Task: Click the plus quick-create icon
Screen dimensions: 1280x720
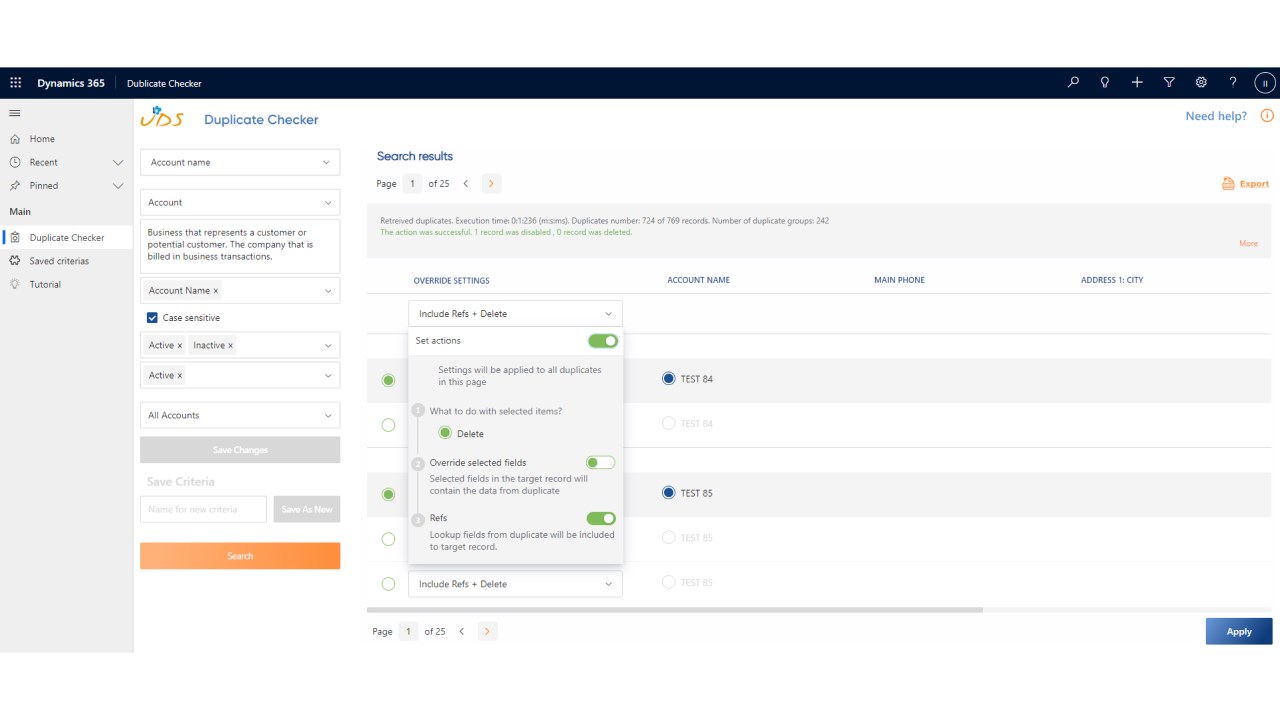Action: (x=1137, y=83)
